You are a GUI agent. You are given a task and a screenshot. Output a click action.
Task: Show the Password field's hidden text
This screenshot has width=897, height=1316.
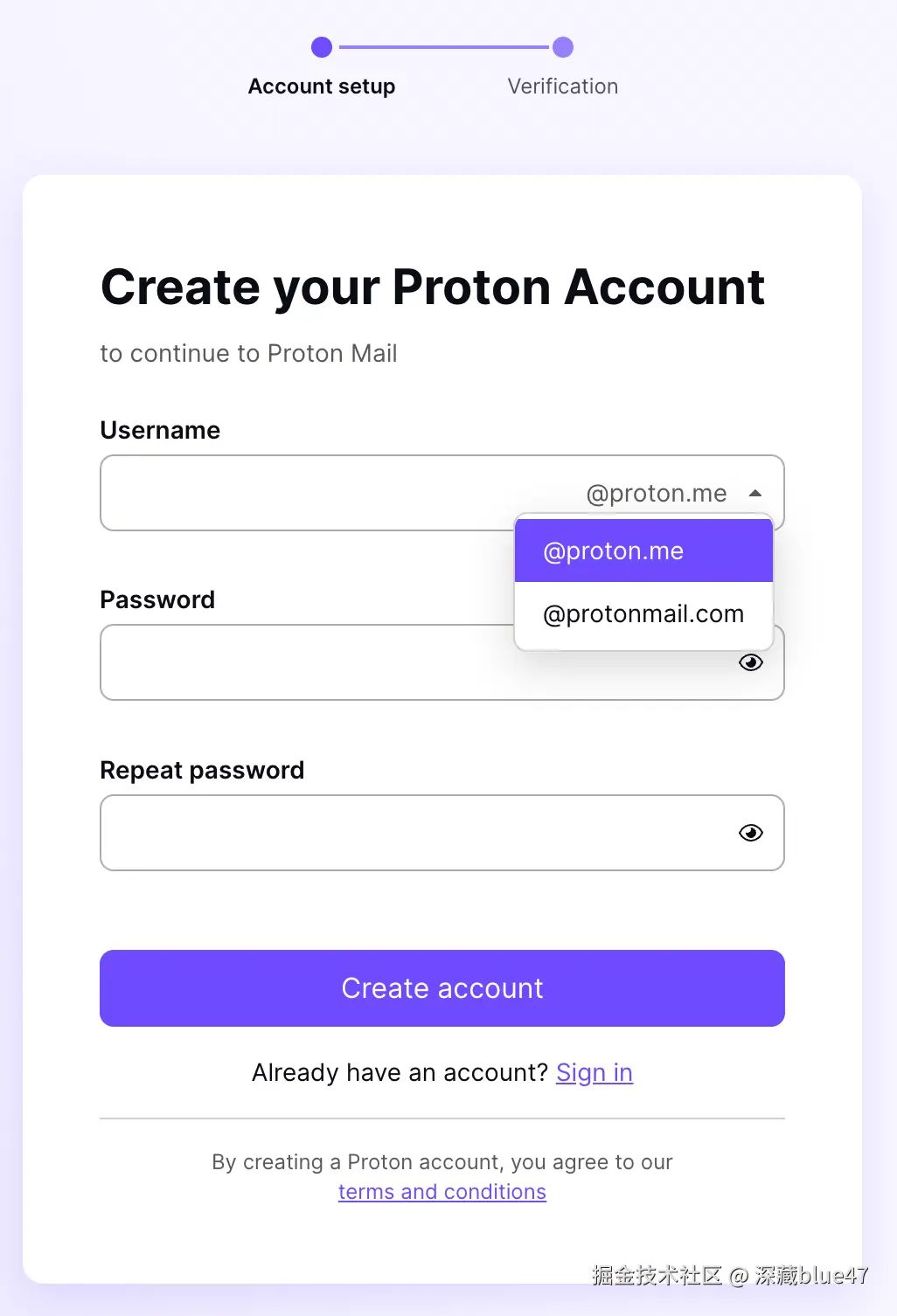point(750,663)
